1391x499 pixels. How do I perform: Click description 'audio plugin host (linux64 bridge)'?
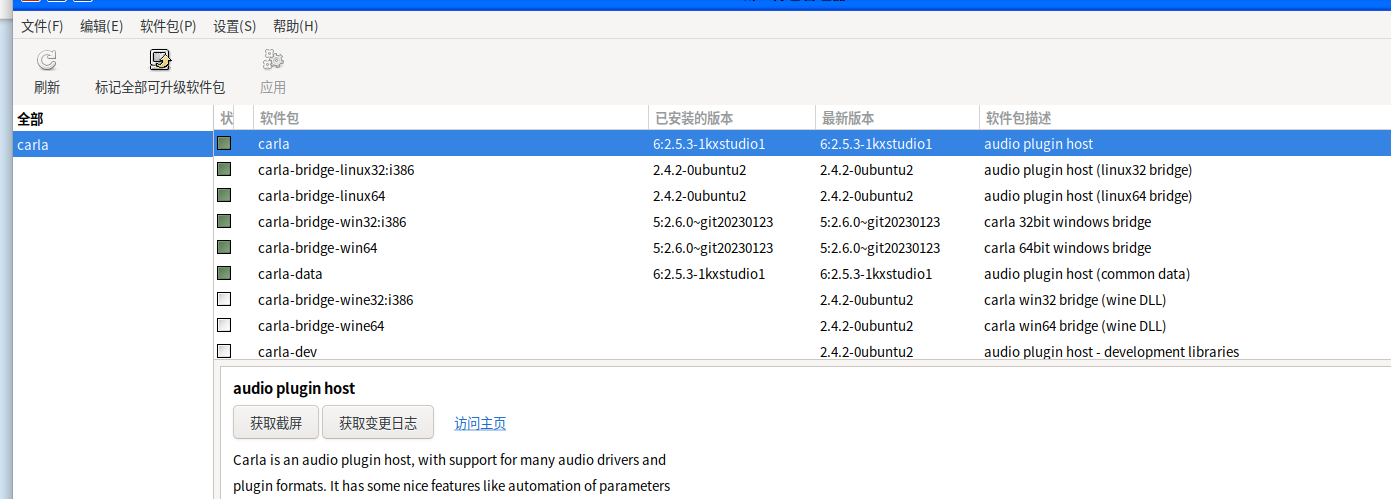tap(1088, 196)
